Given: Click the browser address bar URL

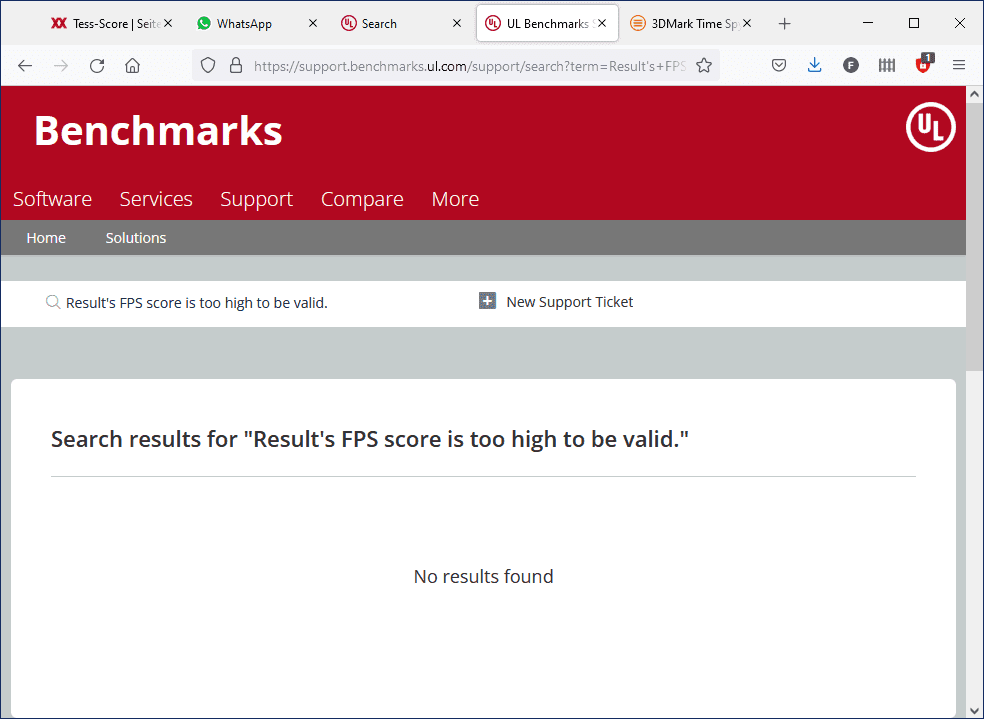Looking at the screenshot, I should coord(469,66).
